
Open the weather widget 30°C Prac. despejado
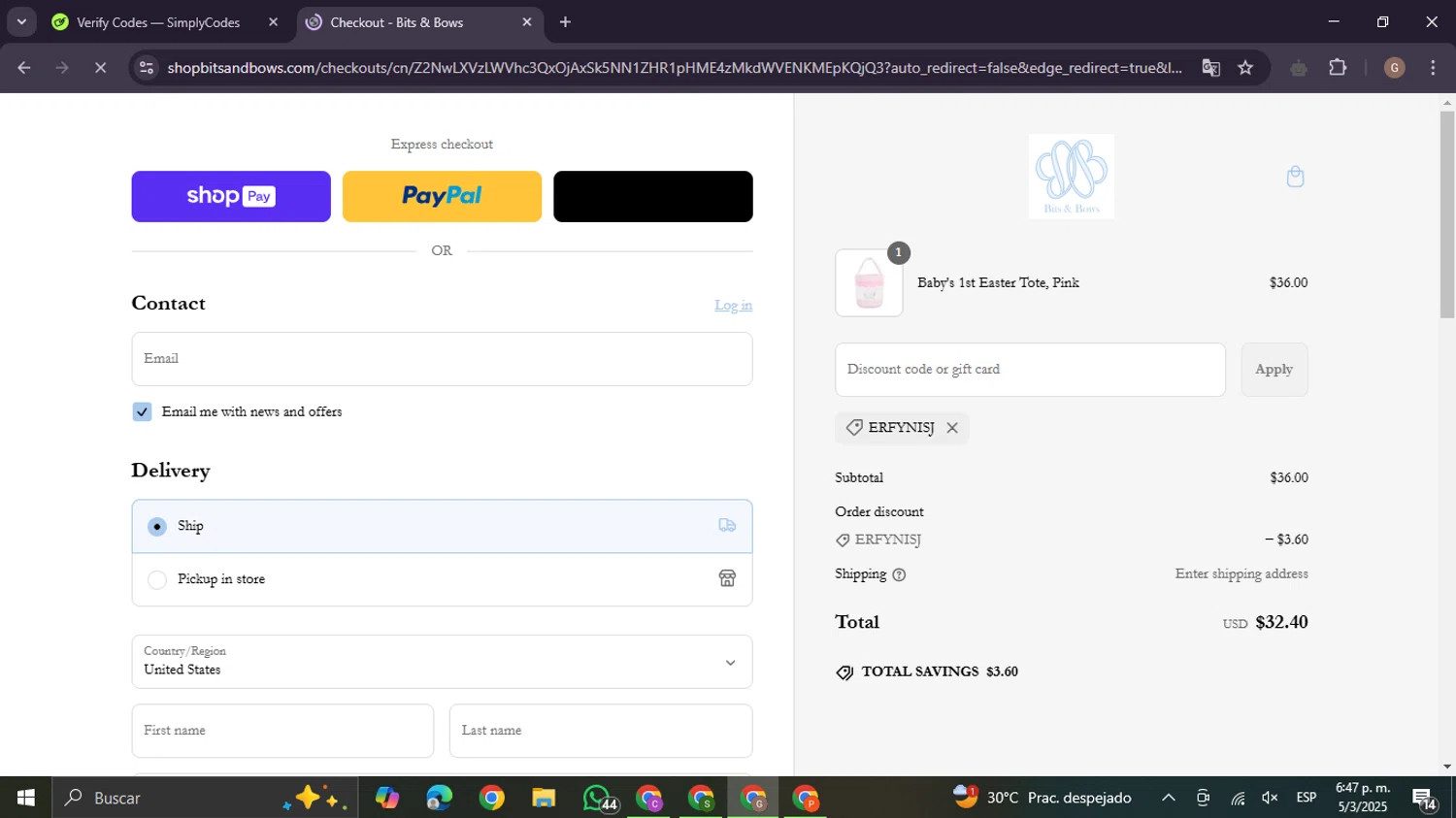click(1042, 798)
